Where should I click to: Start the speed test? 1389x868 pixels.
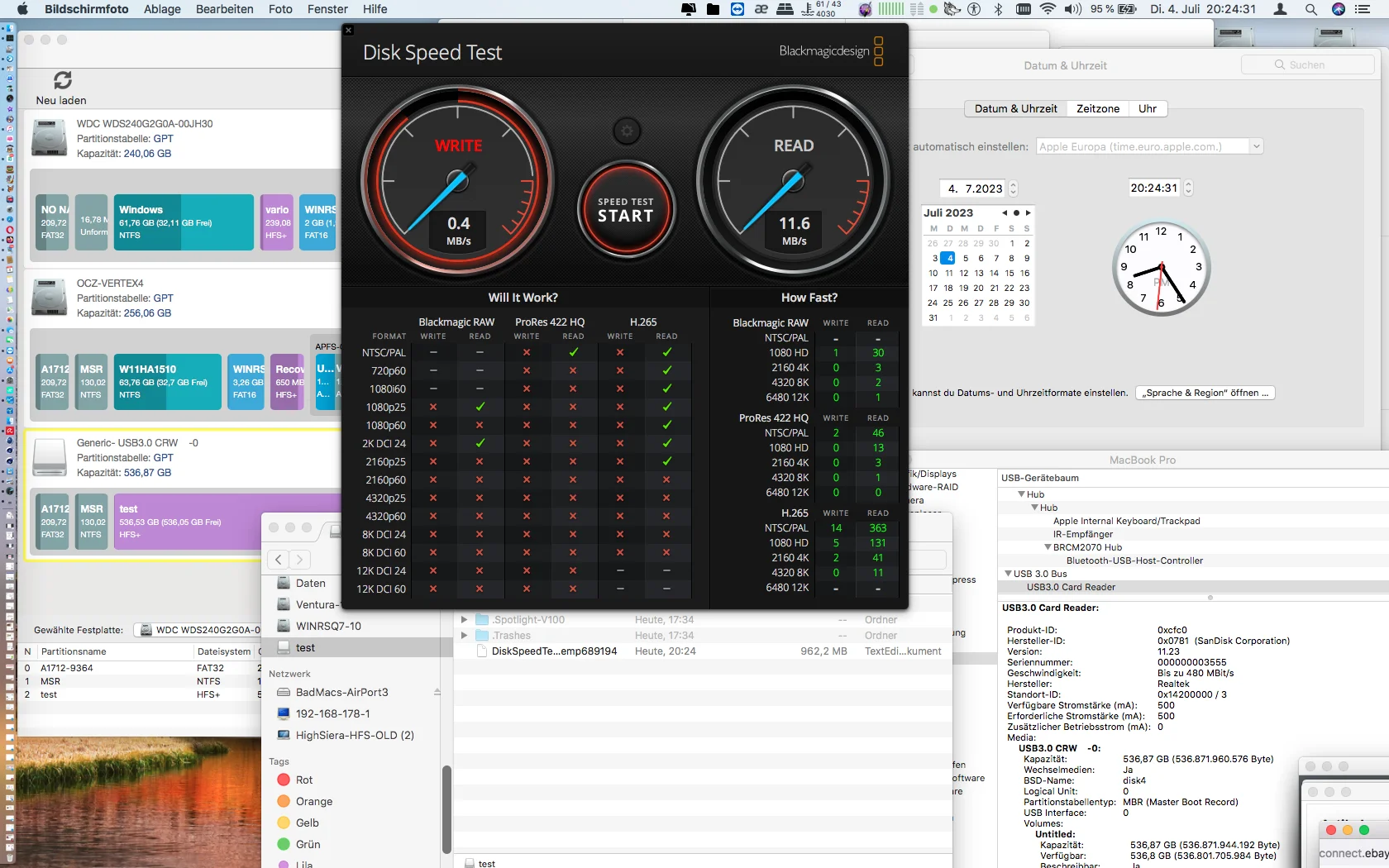626,210
